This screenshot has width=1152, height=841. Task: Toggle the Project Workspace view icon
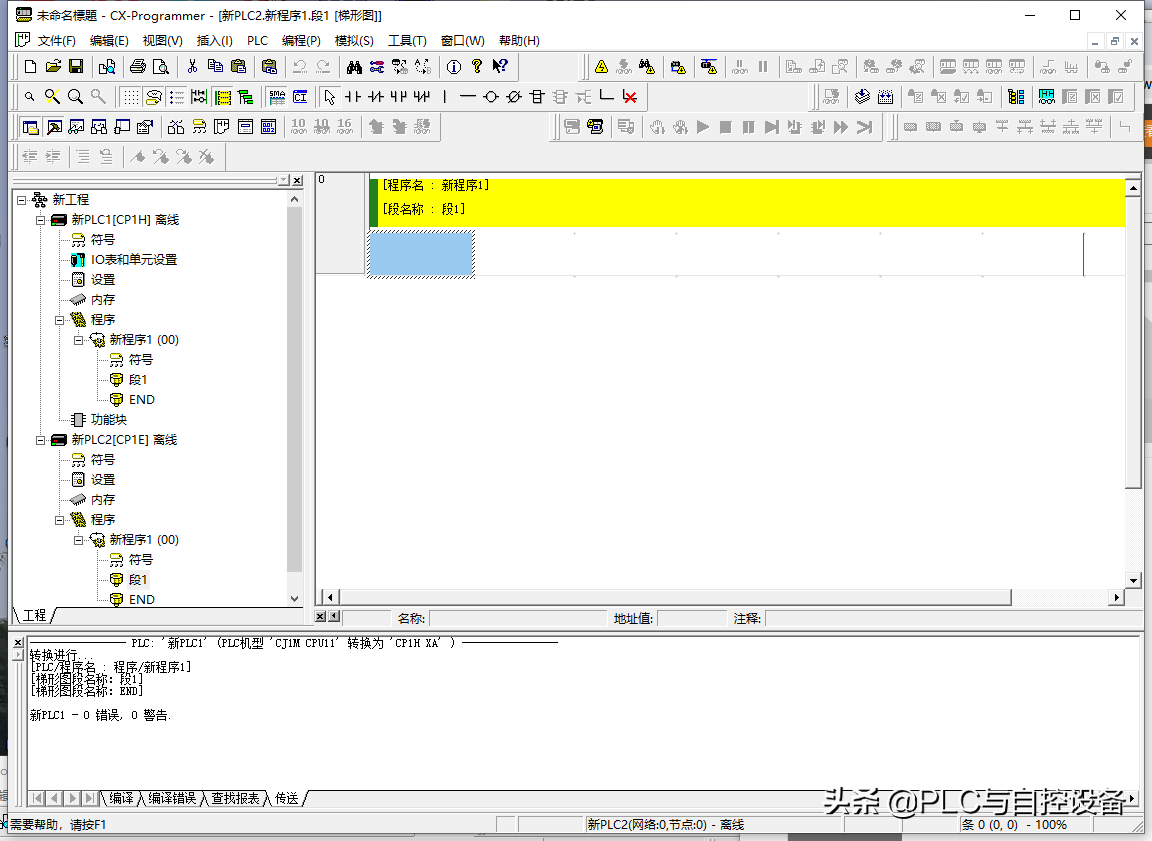coord(30,127)
